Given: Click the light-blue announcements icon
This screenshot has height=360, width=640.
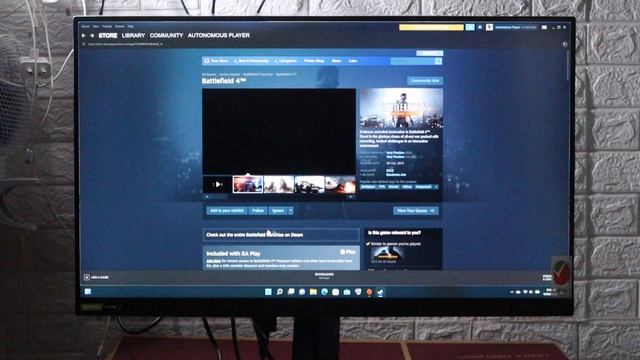Looking at the screenshot, I should (x=470, y=27).
